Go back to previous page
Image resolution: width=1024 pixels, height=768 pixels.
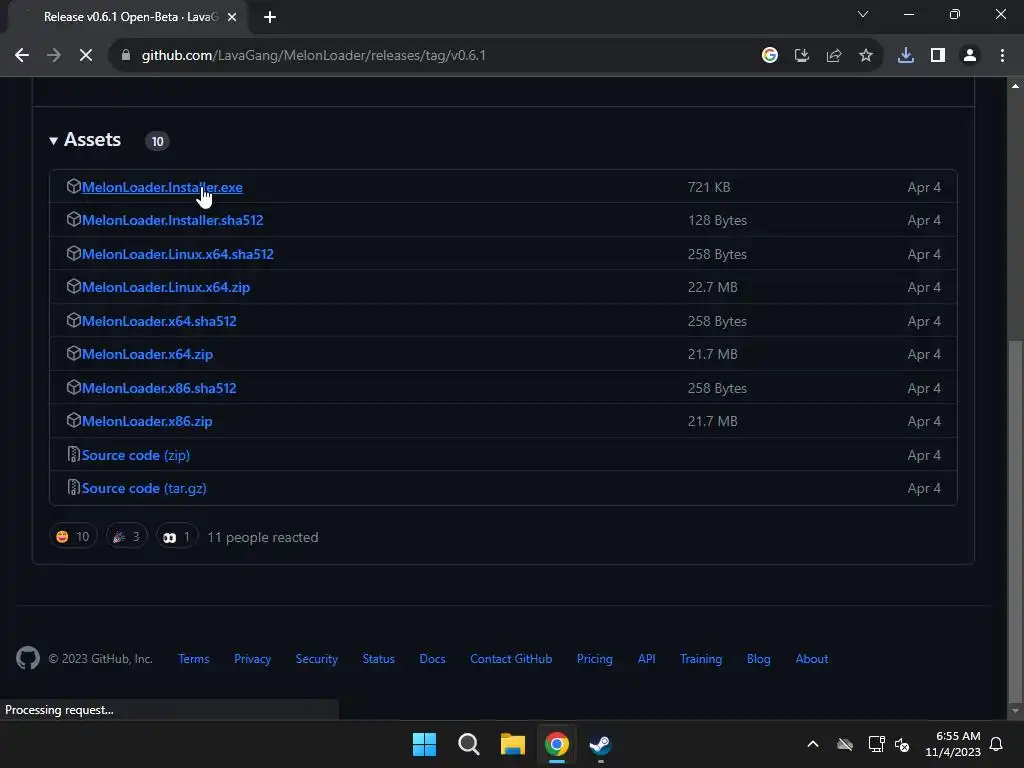pyautogui.click(x=22, y=56)
